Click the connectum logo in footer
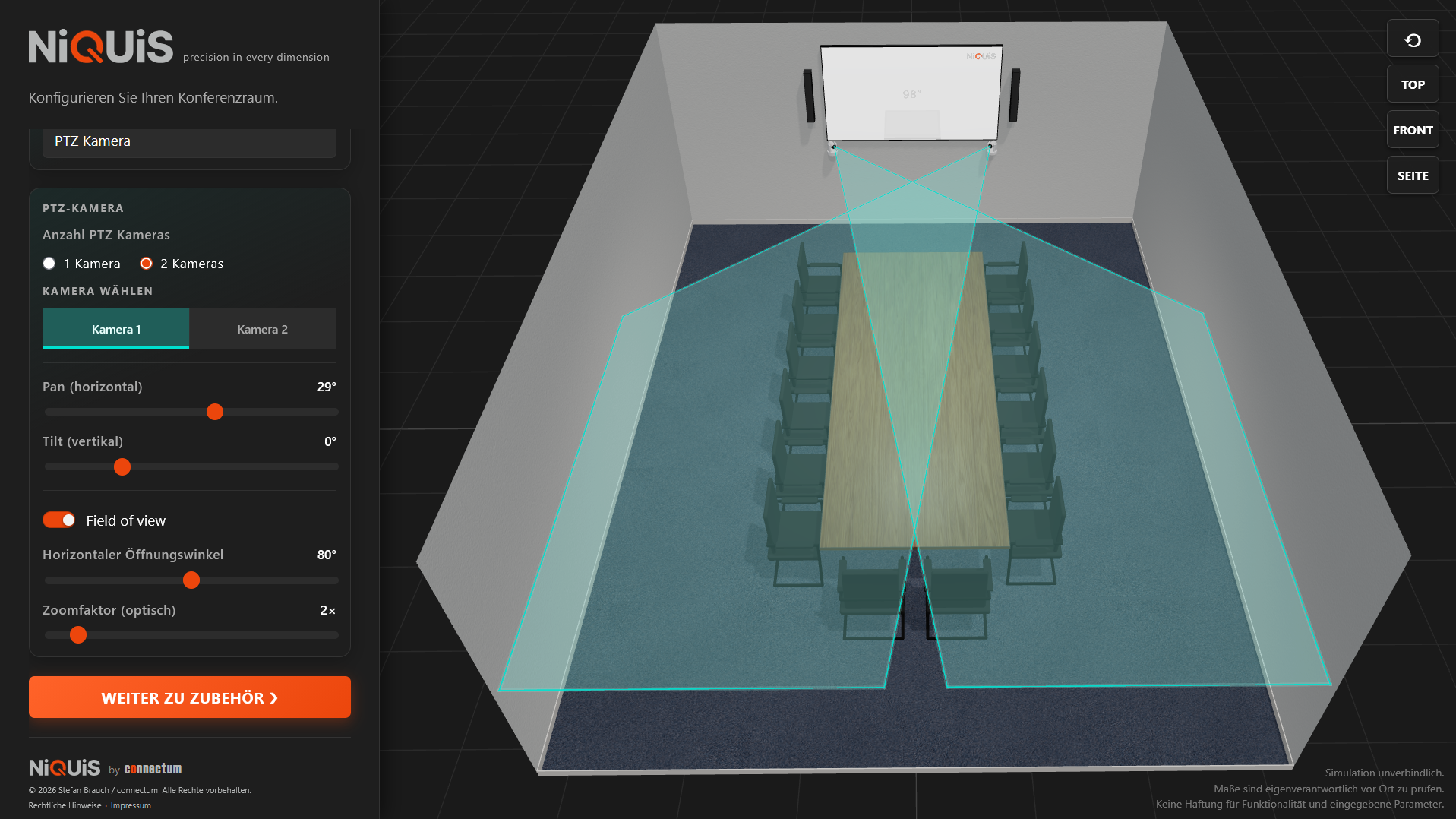The image size is (1456, 819). point(153,769)
